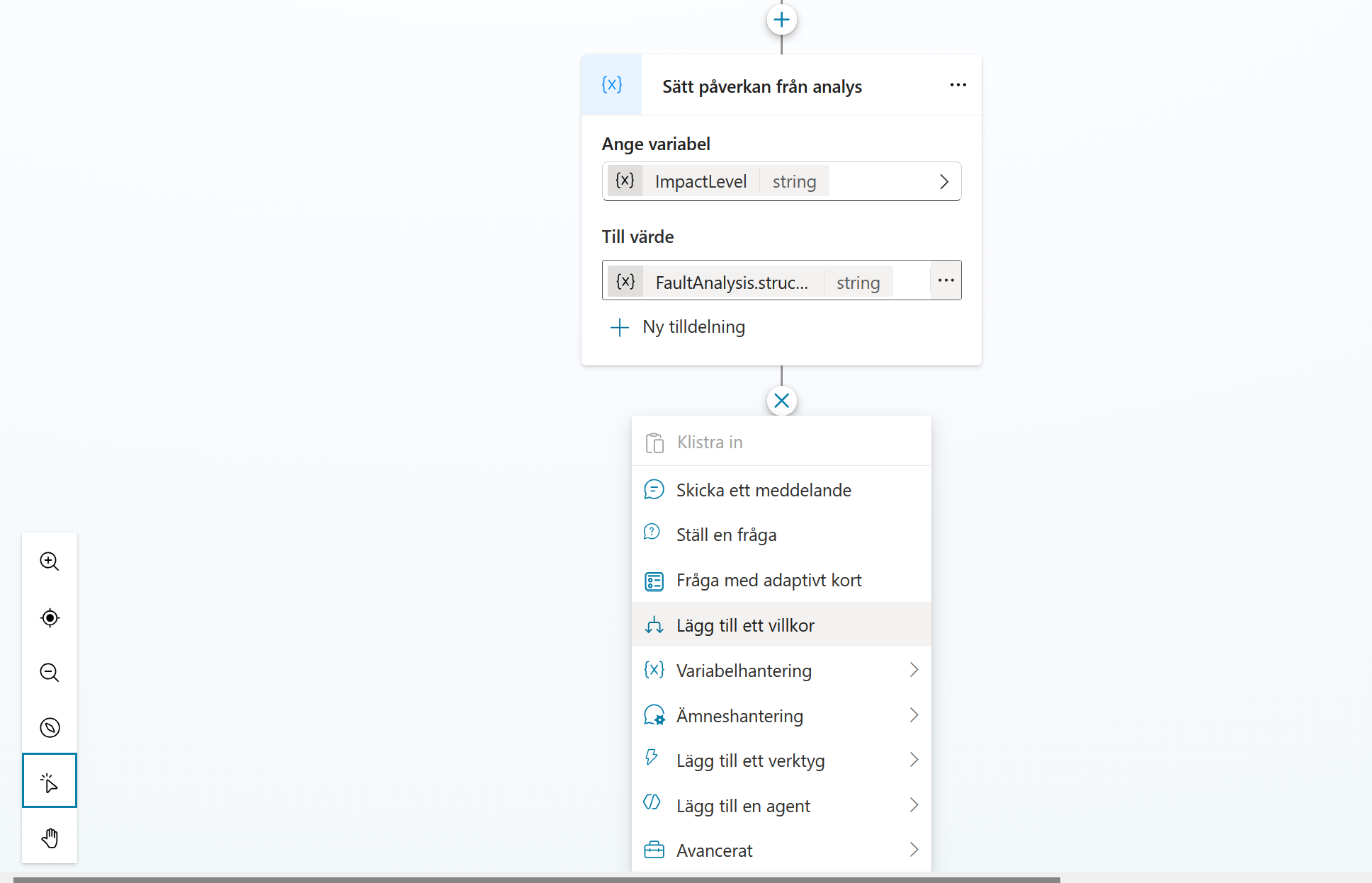Click the message bubble icon for Skicka ett meddelande
Image resolution: width=1372 pixels, height=883 pixels.
654,489
